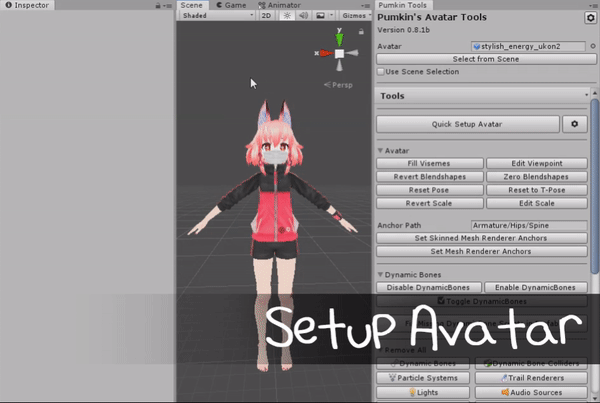The image size is (600, 403).
Task: Toggle scene lighting sun icon
Action: 287,16
